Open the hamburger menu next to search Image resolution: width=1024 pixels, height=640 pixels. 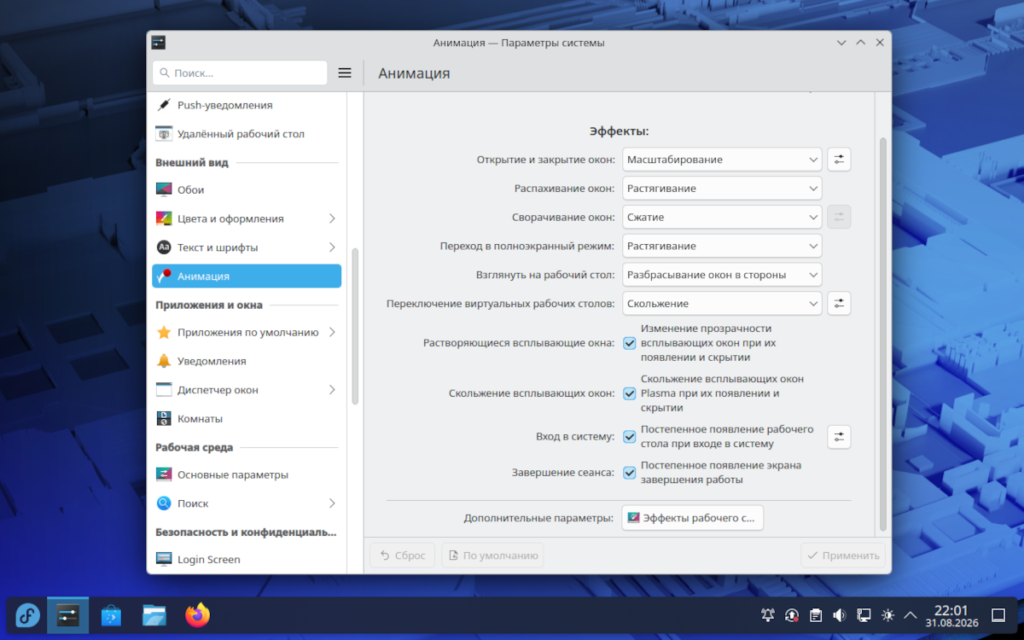click(x=344, y=73)
